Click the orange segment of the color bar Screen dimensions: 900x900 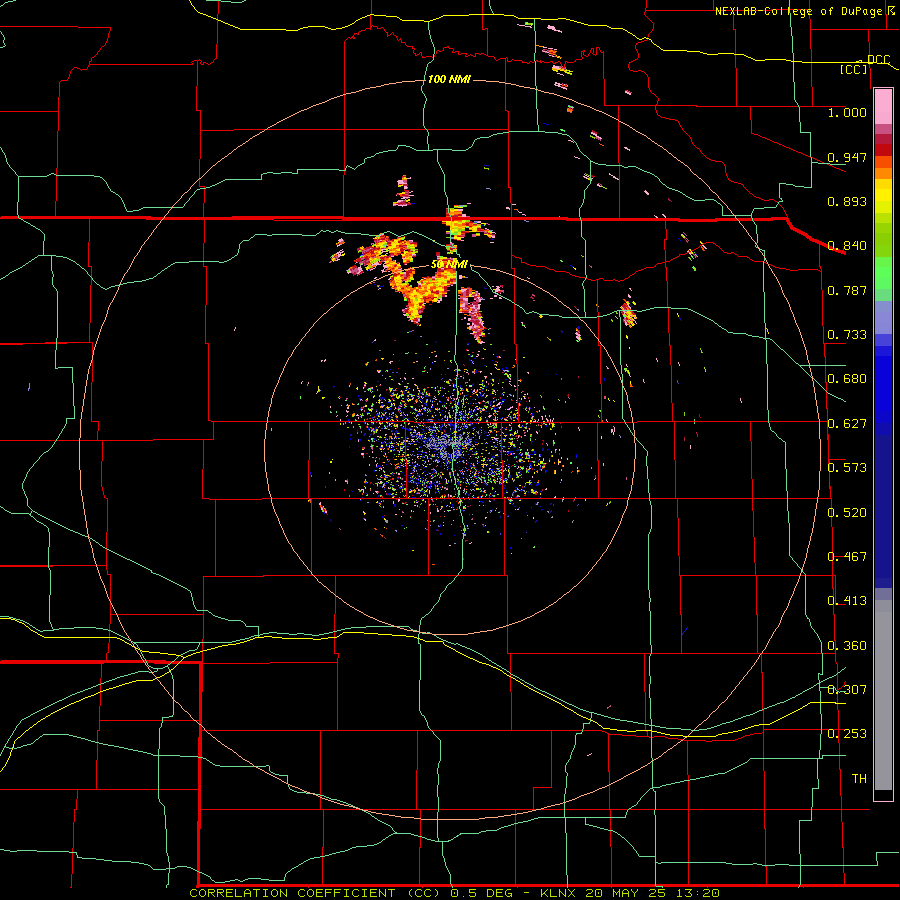[883, 168]
